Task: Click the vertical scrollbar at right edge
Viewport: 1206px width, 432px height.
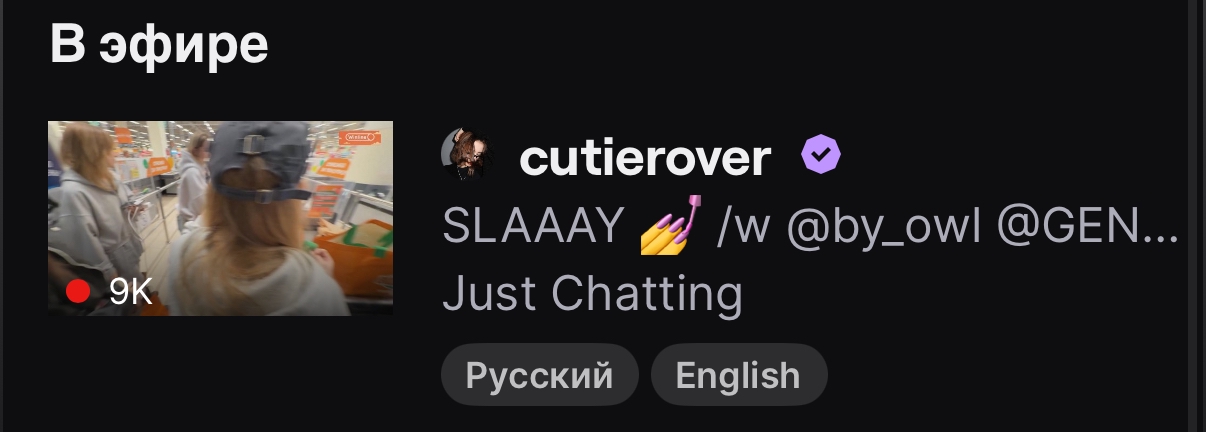Action: click(x=1193, y=216)
